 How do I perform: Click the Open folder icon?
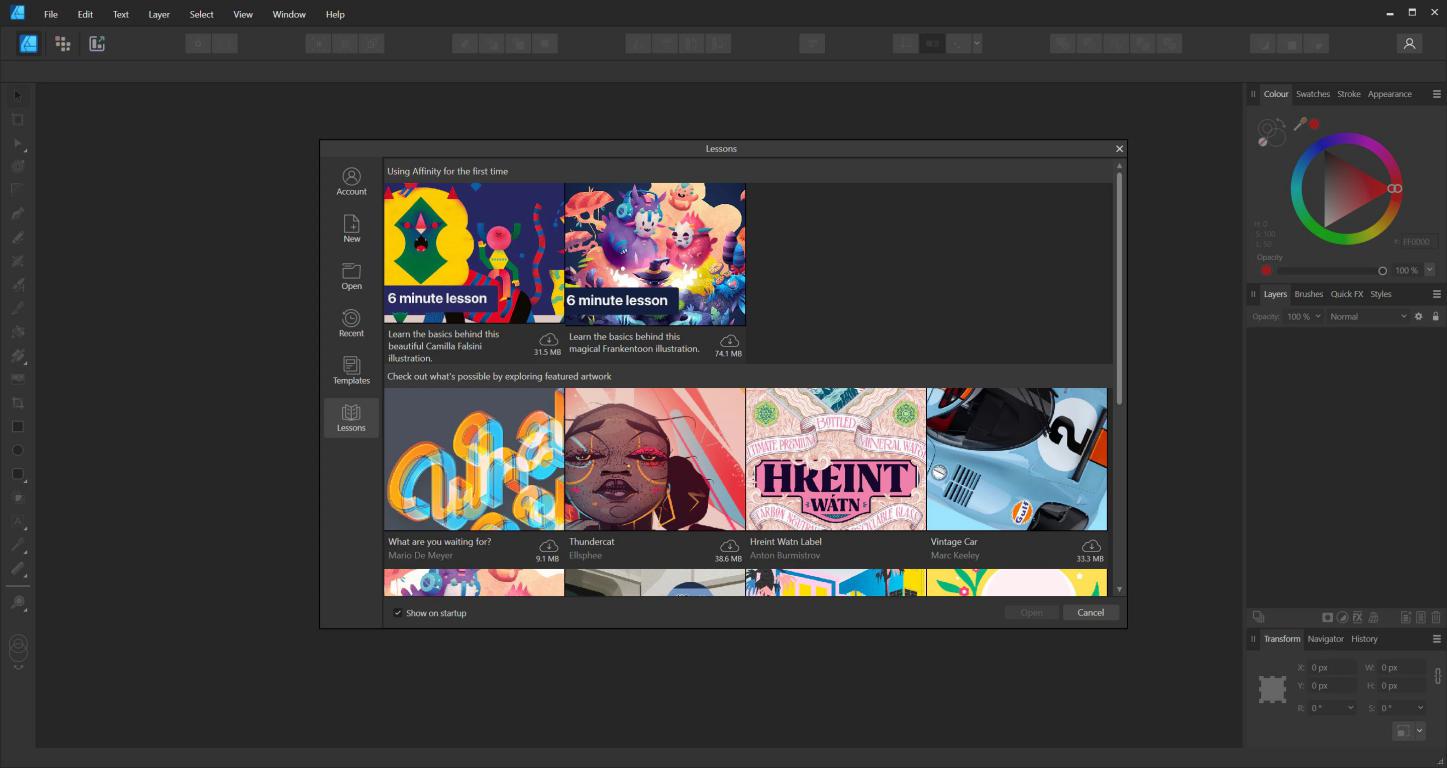[351, 275]
